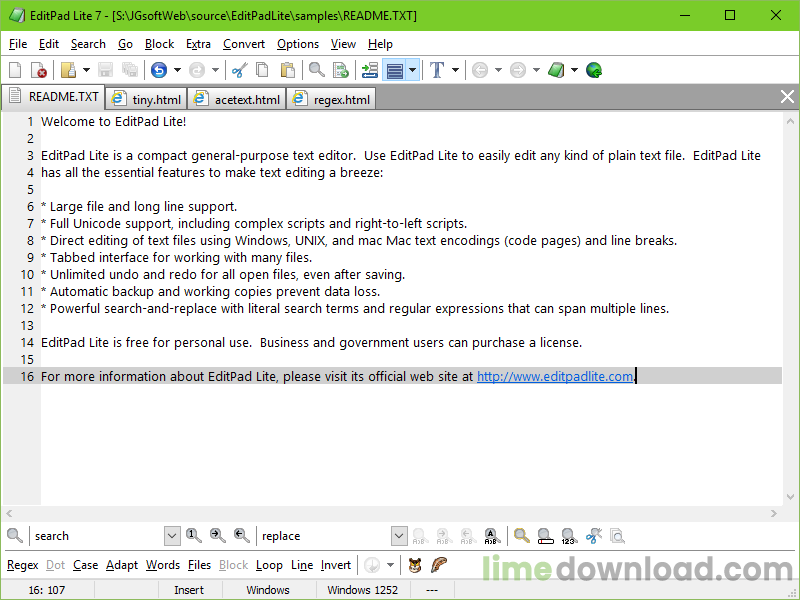Screen dimensions: 800x600
Task: Open the search text history dropdown
Action: pyautogui.click(x=172, y=536)
